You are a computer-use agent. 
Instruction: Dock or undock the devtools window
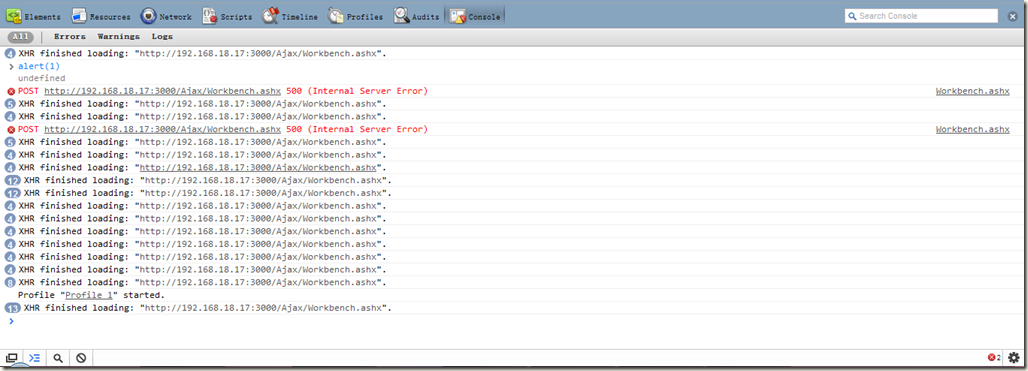coord(11,358)
